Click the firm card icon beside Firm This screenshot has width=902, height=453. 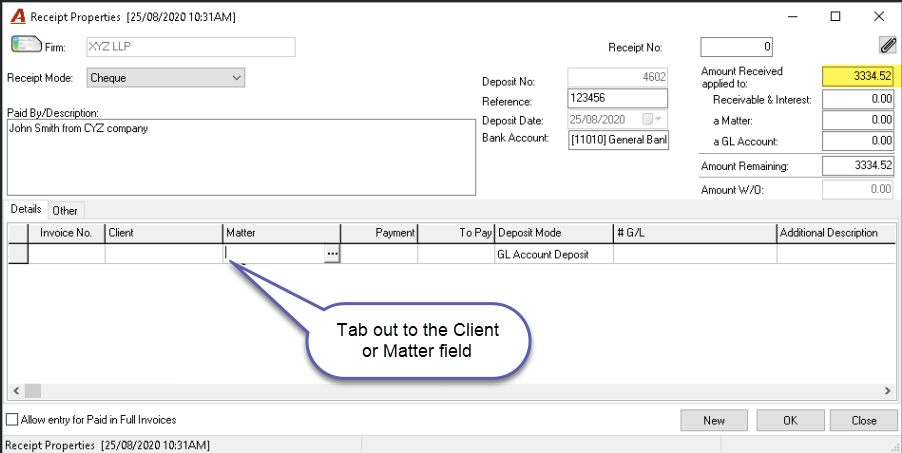tap(26, 46)
